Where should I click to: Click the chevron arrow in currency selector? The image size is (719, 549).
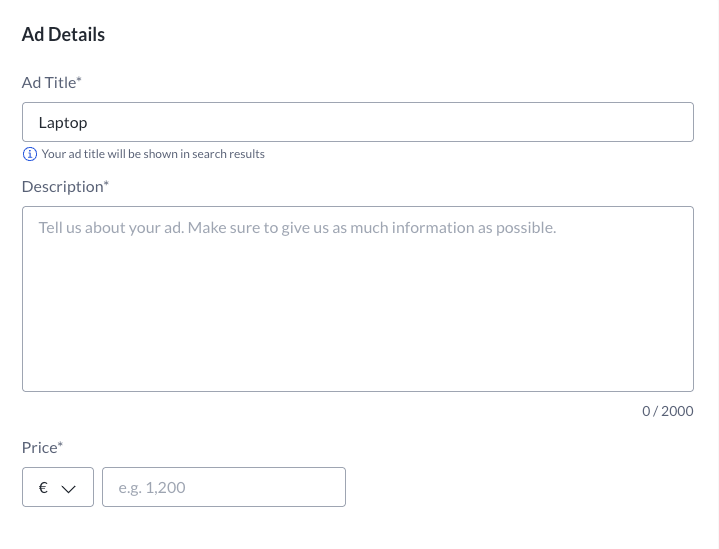click(69, 488)
